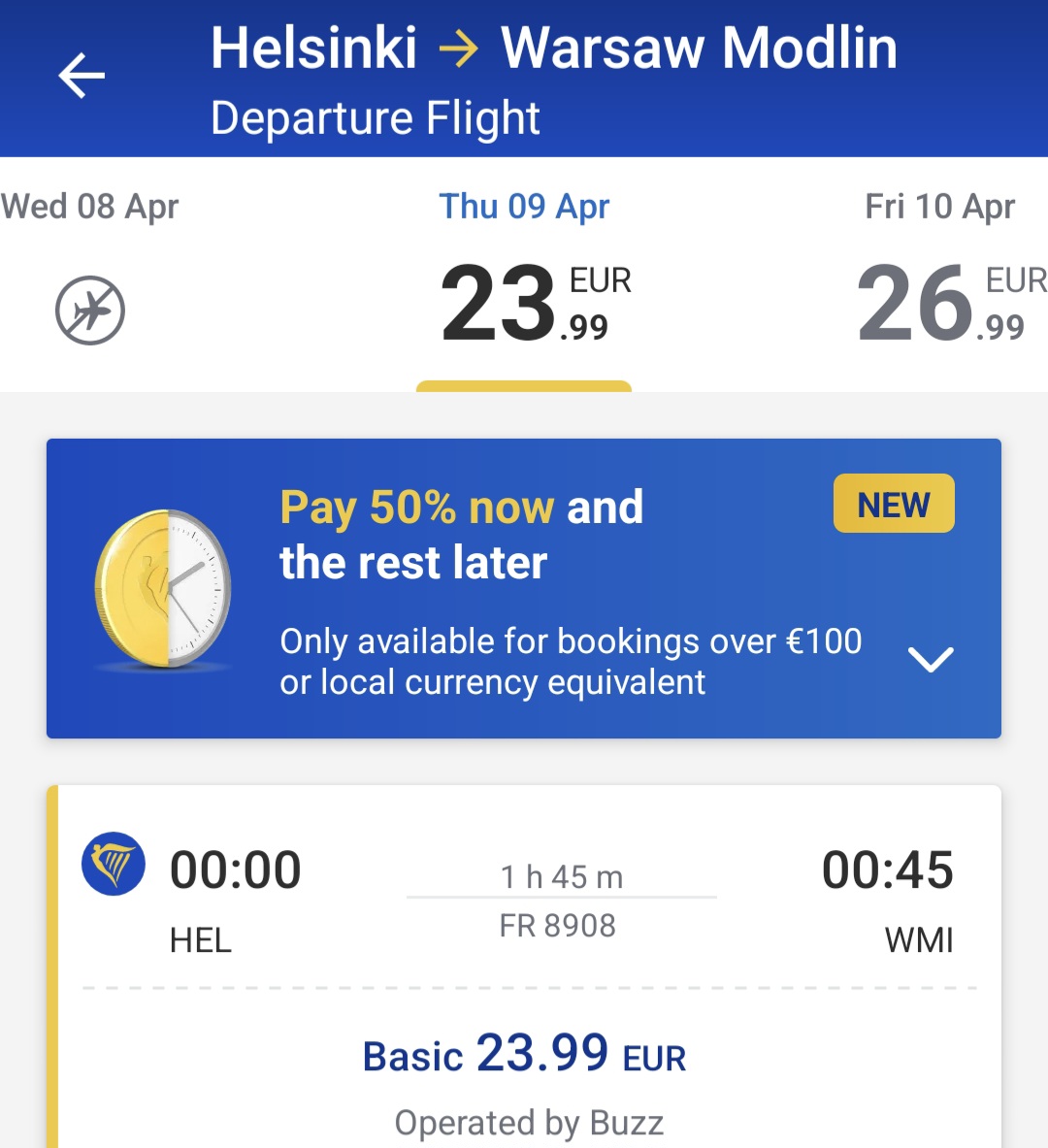The image size is (1048, 1148).
Task: Tap the half-coin clock icon
Action: (163, 589)
